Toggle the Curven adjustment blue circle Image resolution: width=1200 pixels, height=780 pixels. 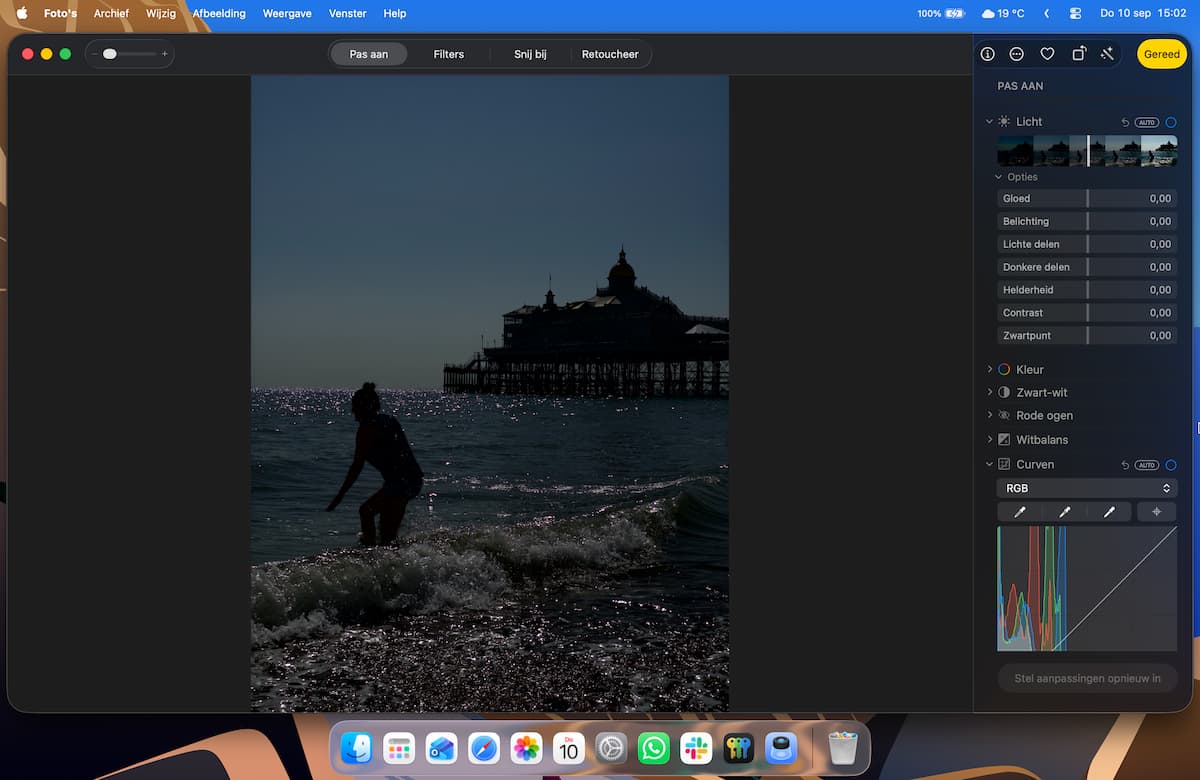1171,465
